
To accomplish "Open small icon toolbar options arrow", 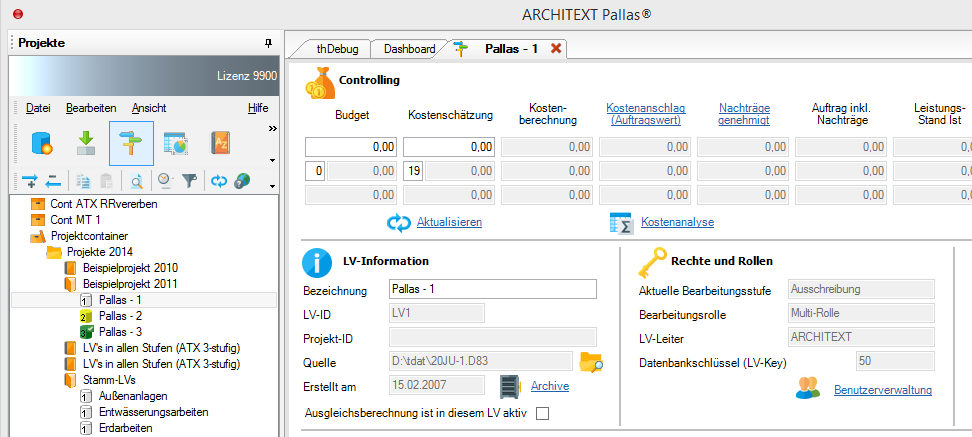I will [x=272, y=186].
